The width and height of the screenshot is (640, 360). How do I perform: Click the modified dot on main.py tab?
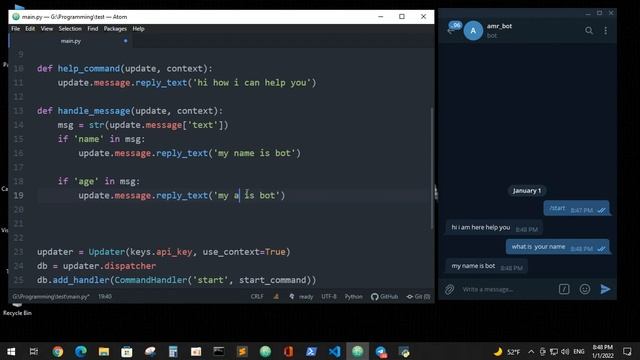coord(125,41)
